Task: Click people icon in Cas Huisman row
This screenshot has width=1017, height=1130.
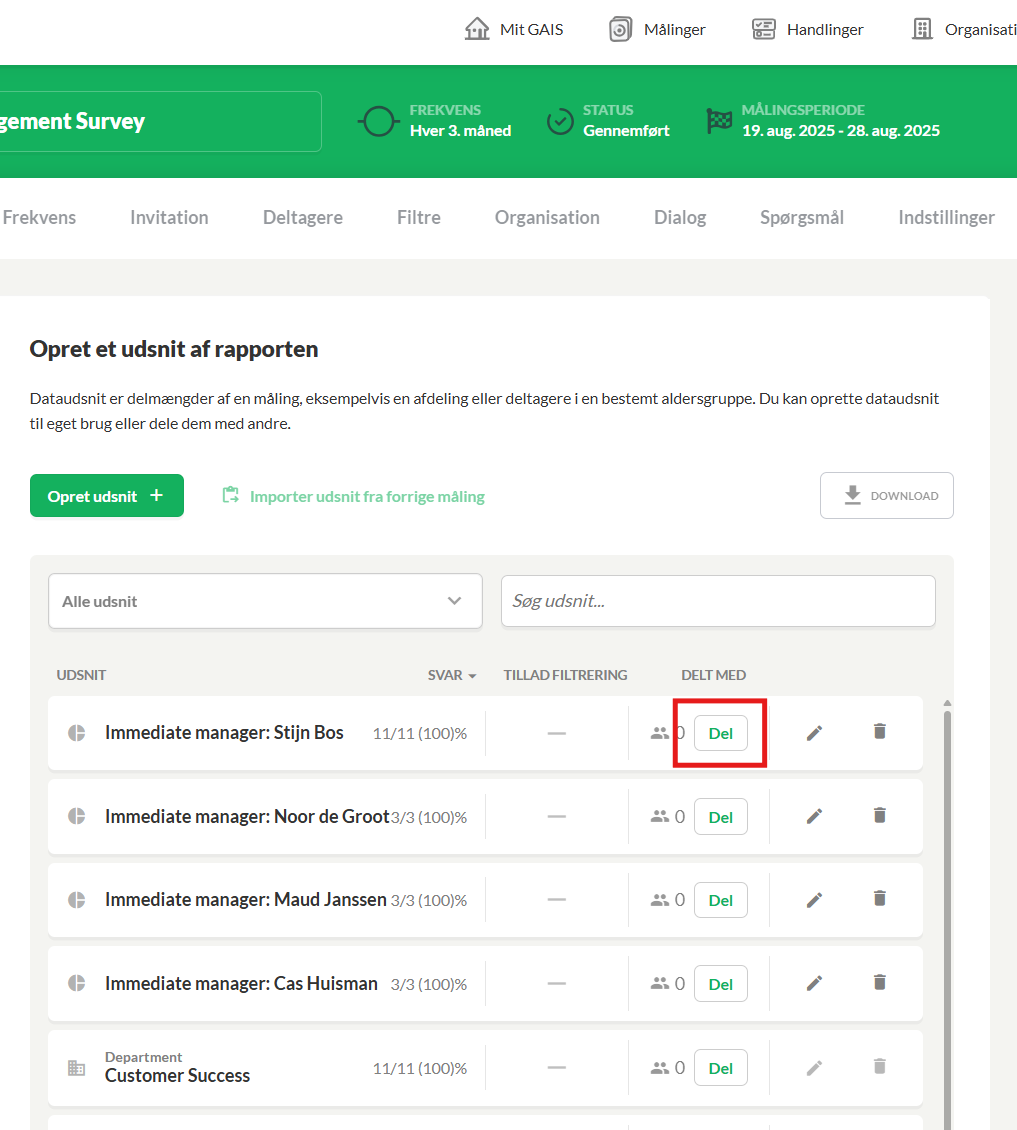Action: [660, 984]
